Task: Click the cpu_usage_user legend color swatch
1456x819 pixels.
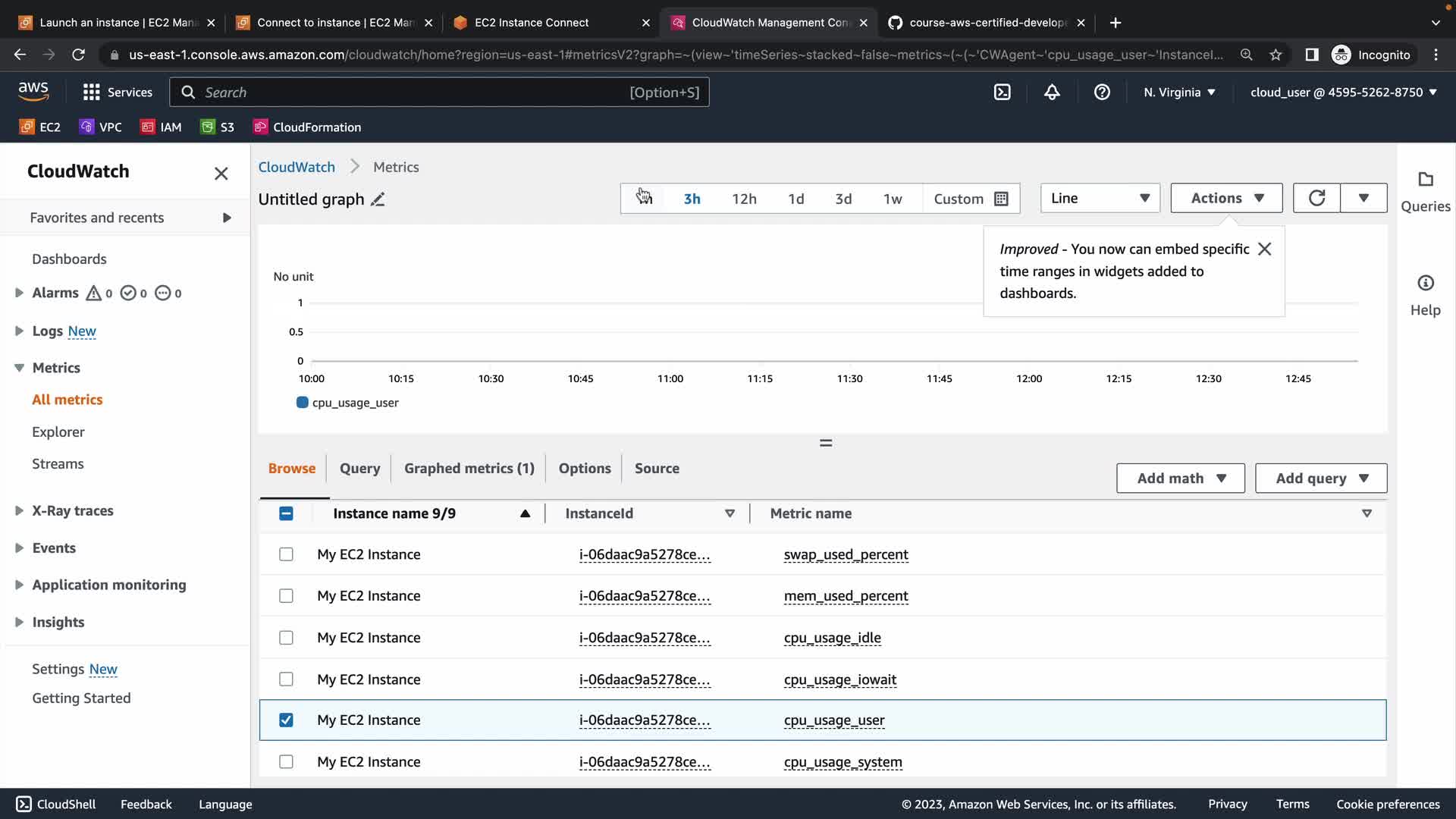Action: click(x=302, y=403)
